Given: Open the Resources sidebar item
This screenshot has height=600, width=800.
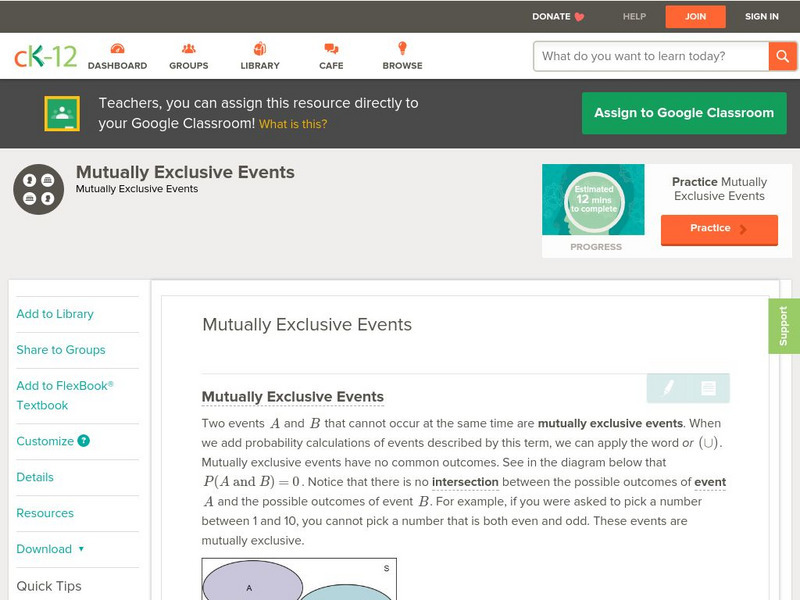Looking at the screenshot, I should click(45, 513).
